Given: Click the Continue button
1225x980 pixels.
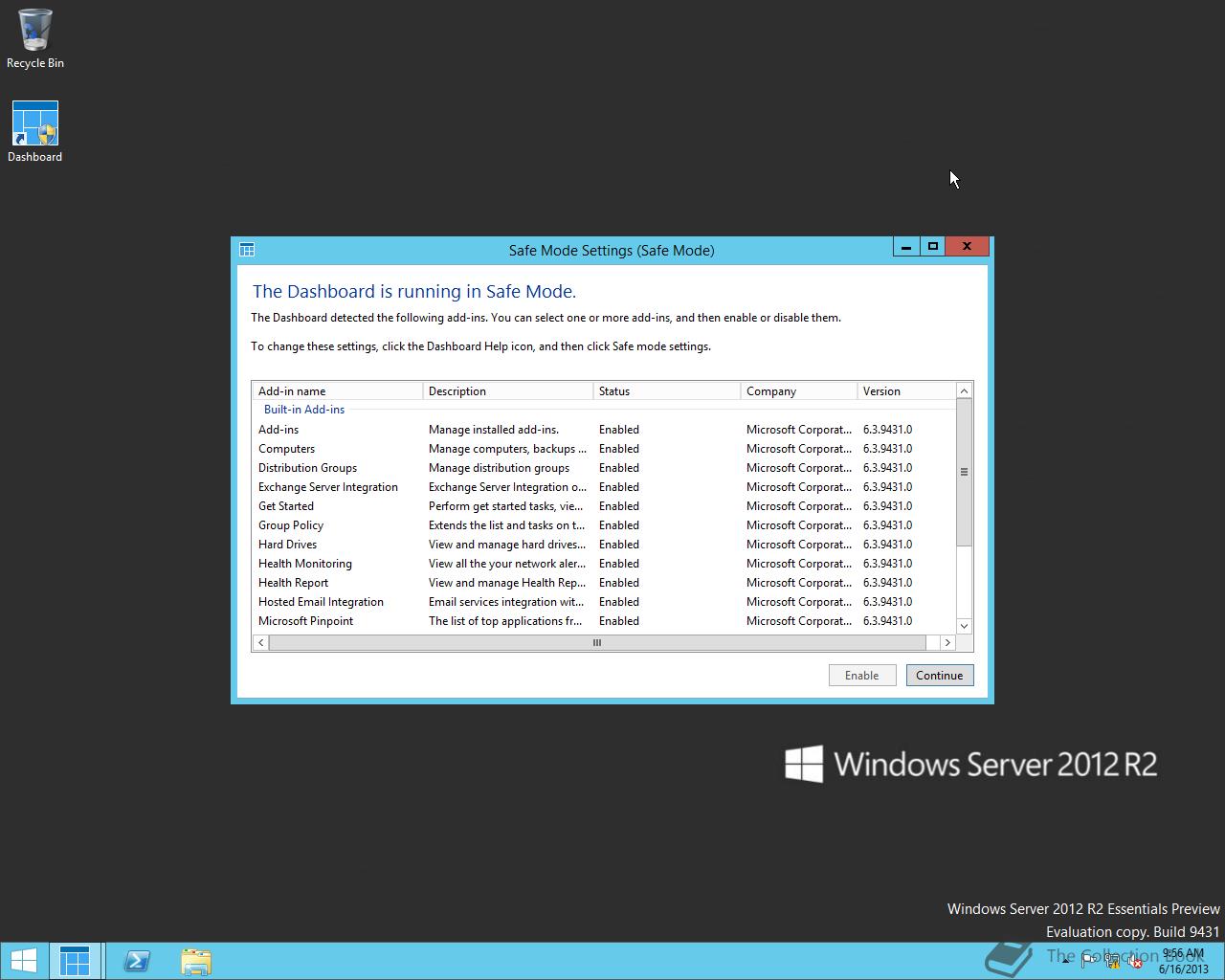Looking at the screenshot, I should pos(940,675).
